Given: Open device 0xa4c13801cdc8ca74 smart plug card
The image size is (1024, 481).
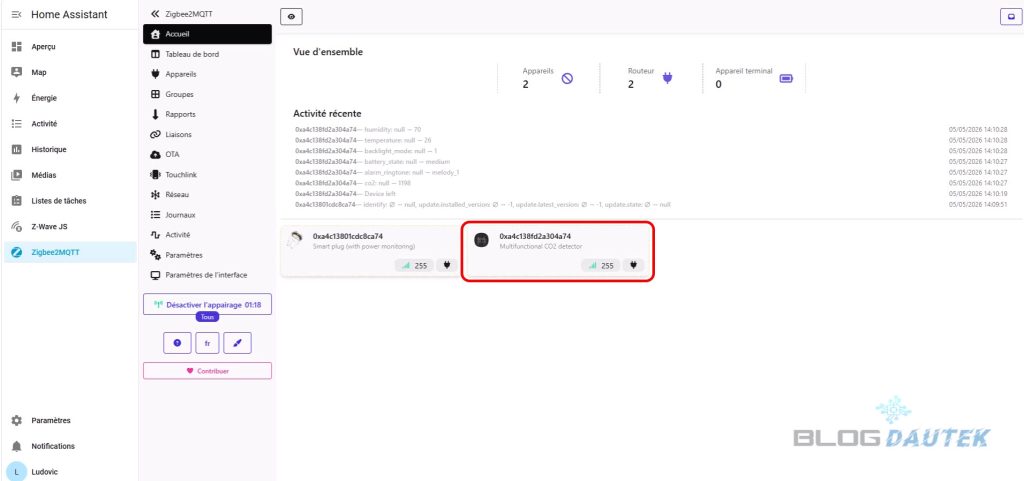Looking at the screenshot, I should coord(371,251).
